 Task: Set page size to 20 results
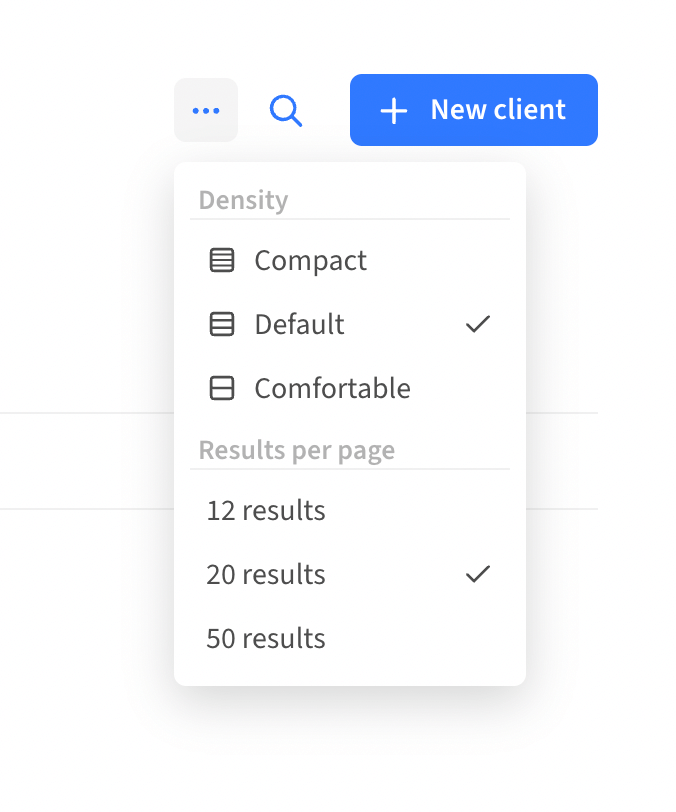(x=266, y=575)
